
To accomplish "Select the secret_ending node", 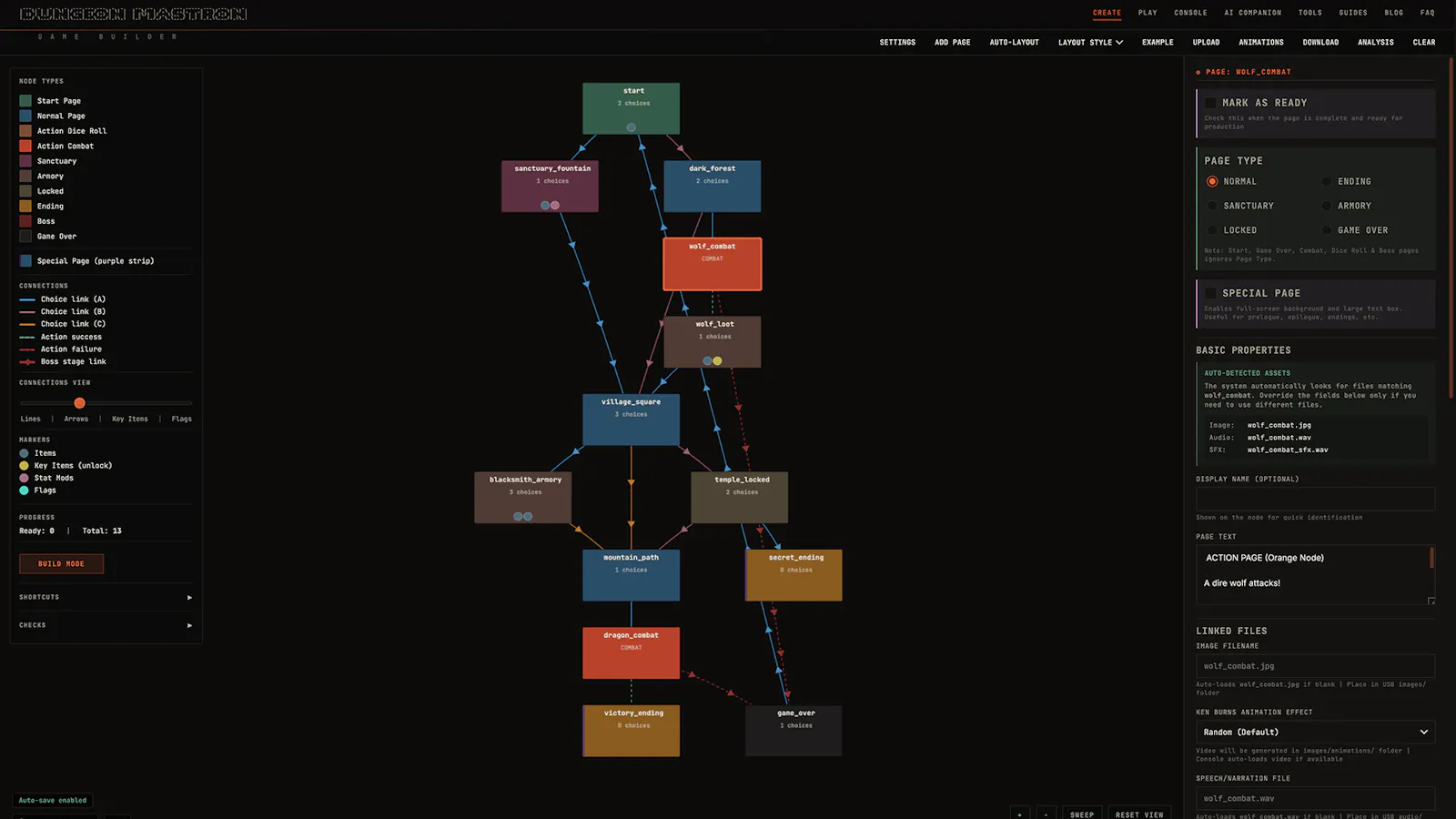I will tap(794, 575).
